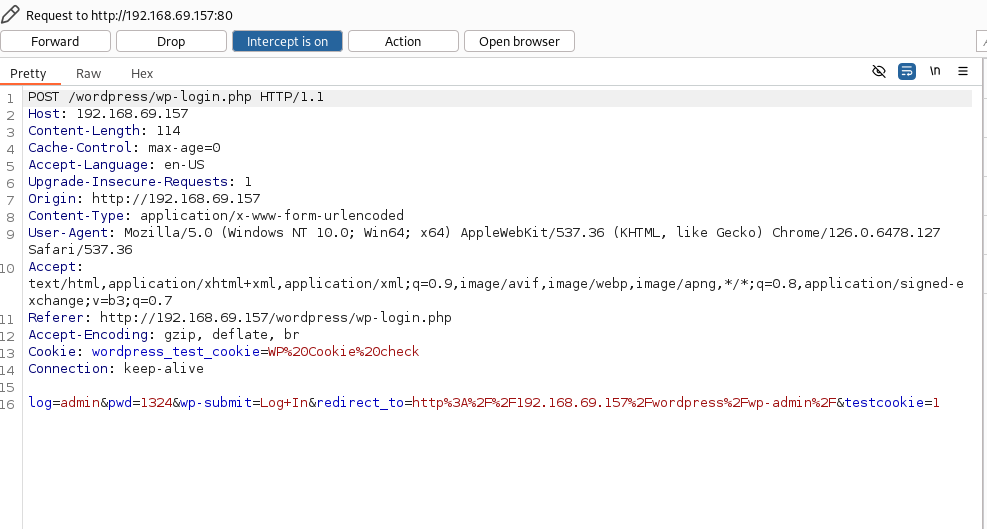Select the Pretty tab
The image size is (987, 529).
click(x=28, y=74)
